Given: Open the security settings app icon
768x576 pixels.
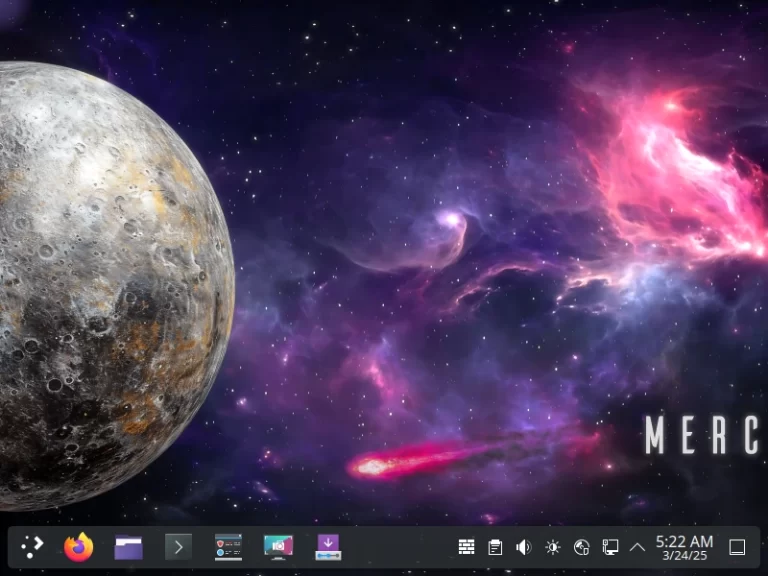Looking at the screenshot, I should 228,547.
